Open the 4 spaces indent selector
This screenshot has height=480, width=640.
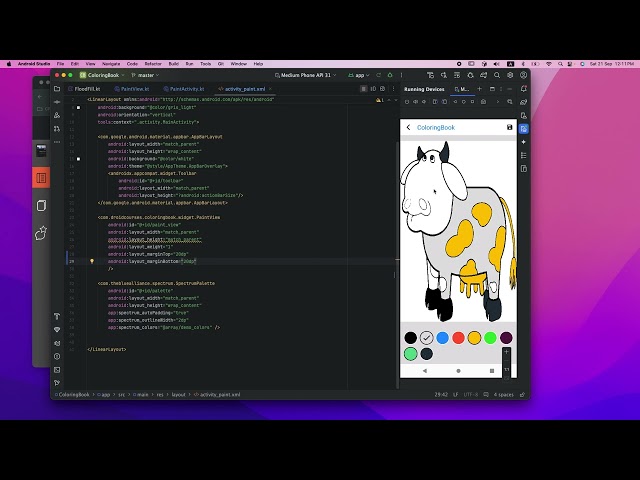(504, 395)
